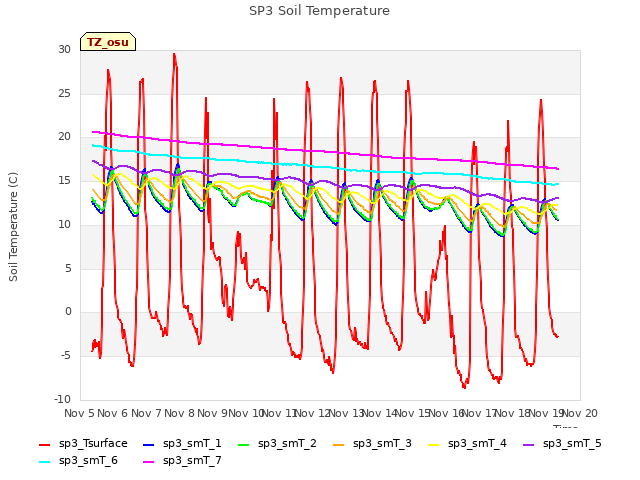
Task: Click the purple sp3_smT_5 legend swatch
Action: [529, 444]
